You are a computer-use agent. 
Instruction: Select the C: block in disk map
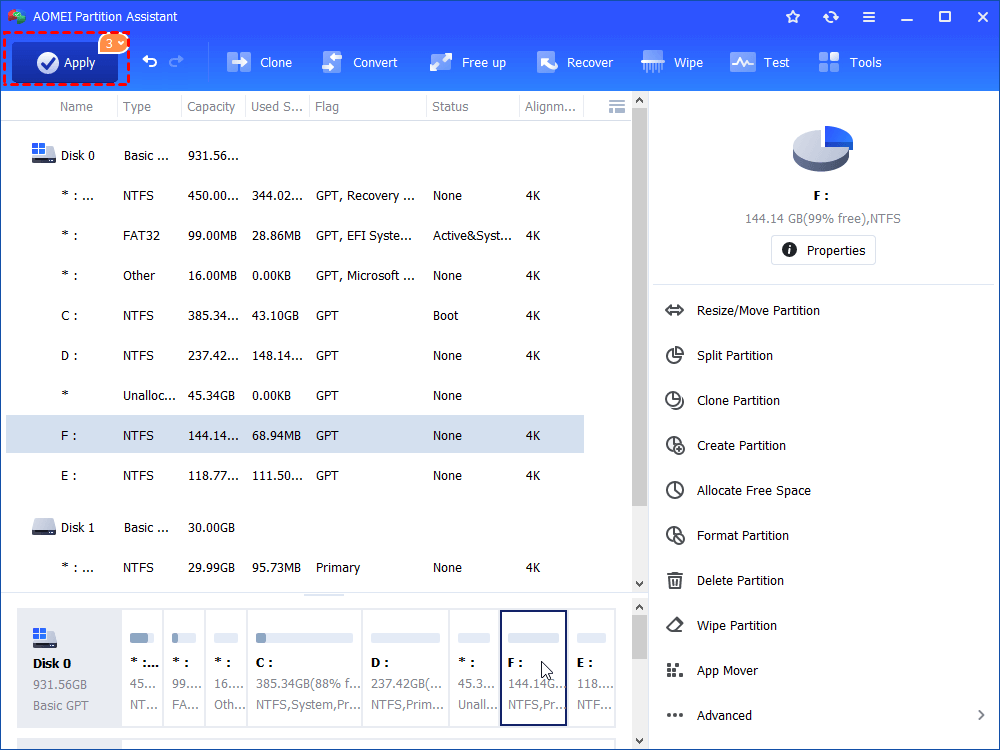(x=304, y=668)
